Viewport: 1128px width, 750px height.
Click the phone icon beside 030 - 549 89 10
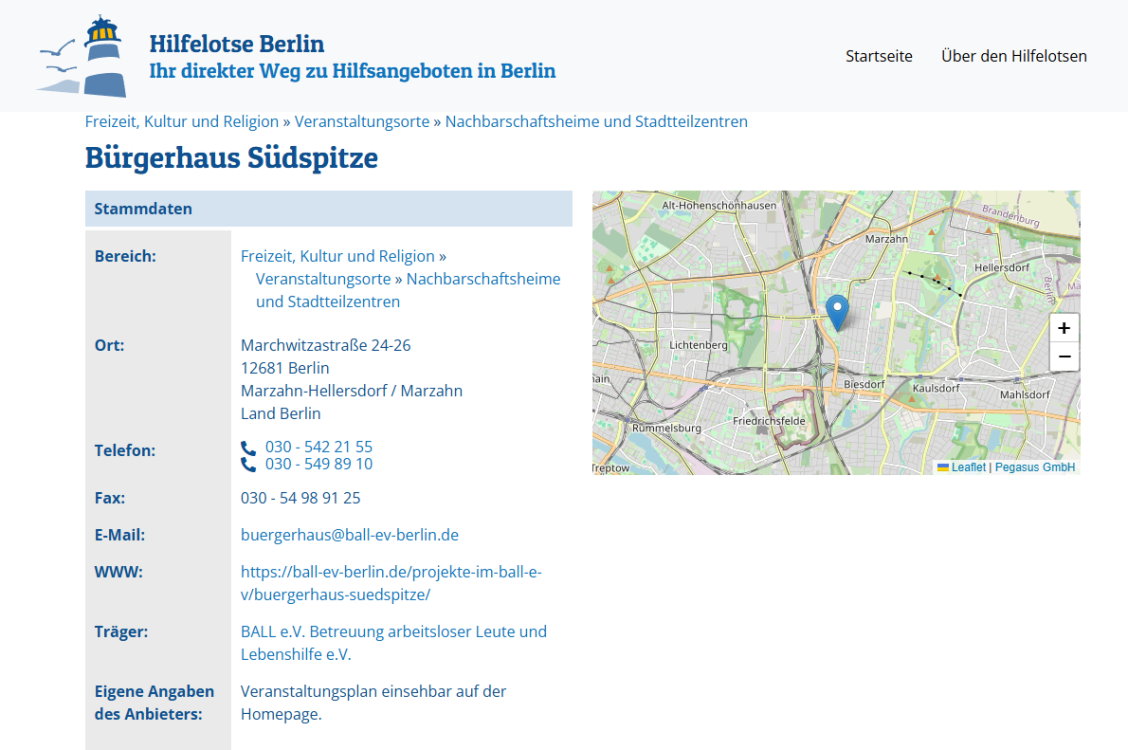click(248, 464)
